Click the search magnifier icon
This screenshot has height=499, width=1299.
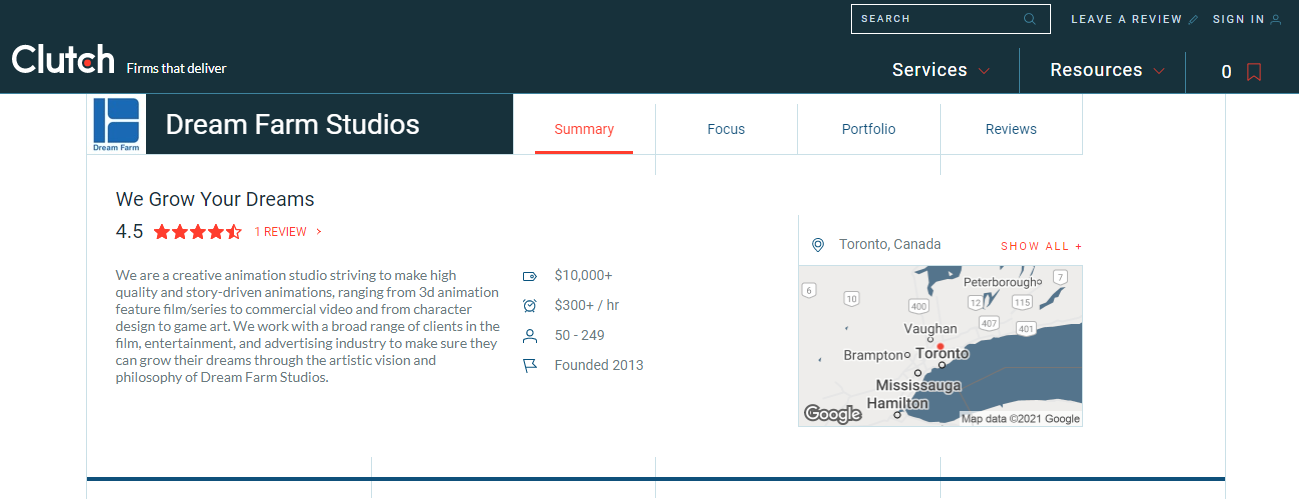pos(1030,19)
